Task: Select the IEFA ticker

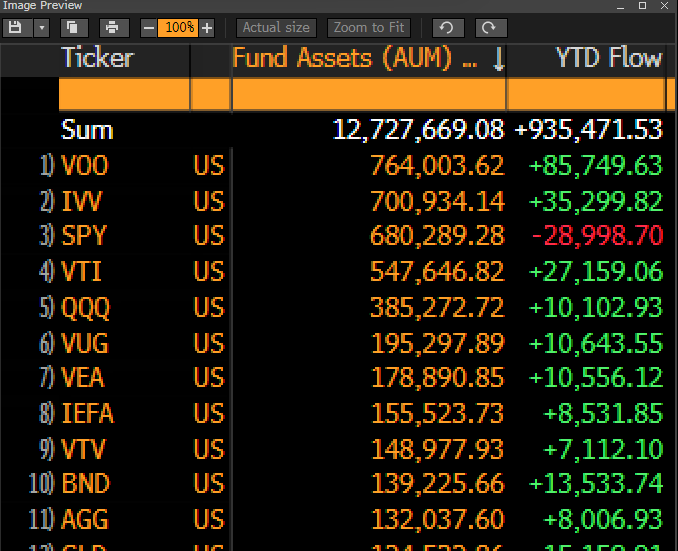Action: [88, 413]
